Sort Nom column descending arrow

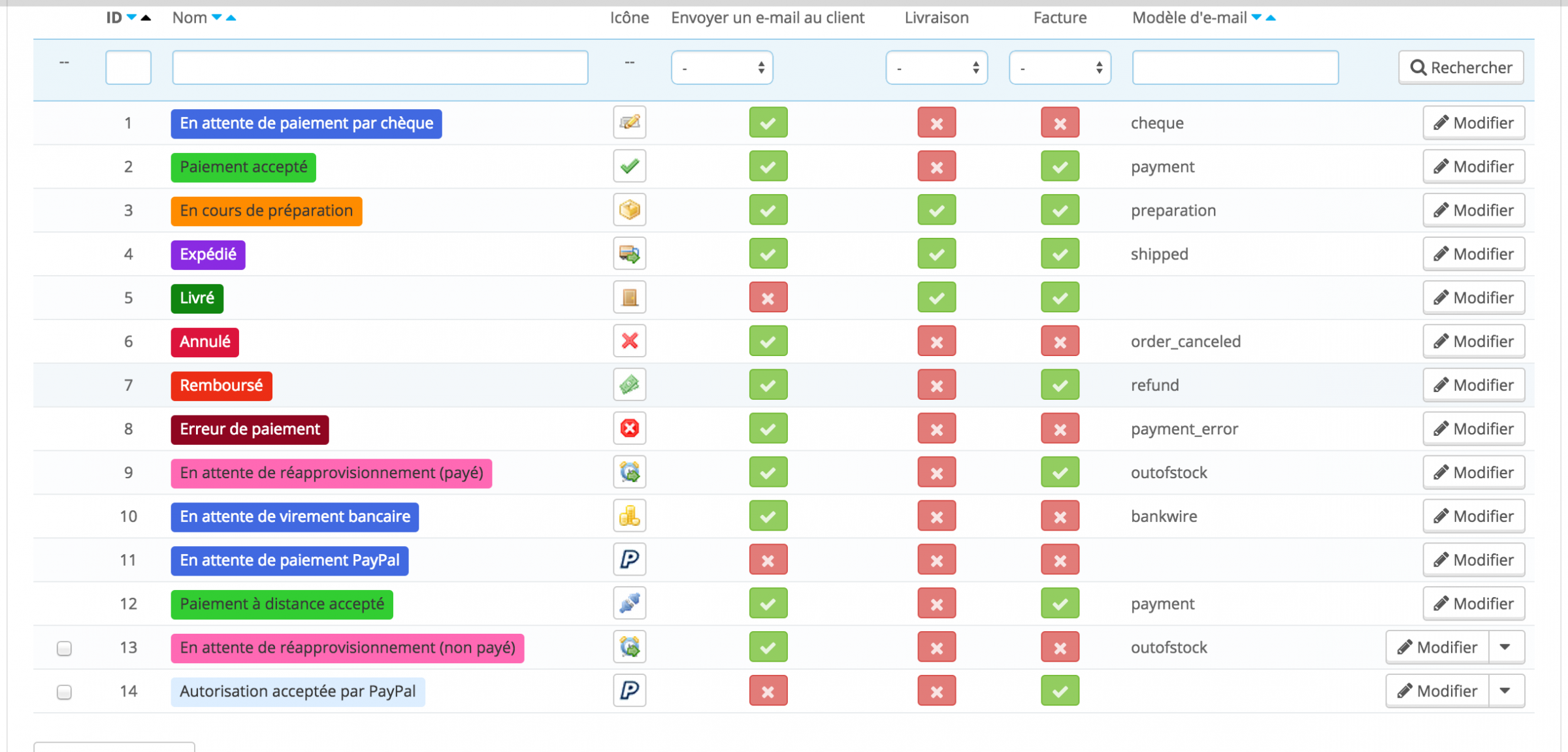217,18
